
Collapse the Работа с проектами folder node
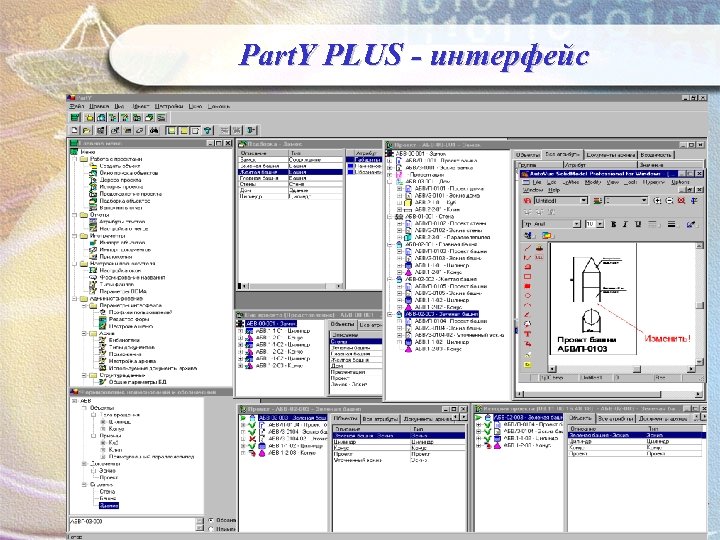pyautogui.click(x=75, y=159)
